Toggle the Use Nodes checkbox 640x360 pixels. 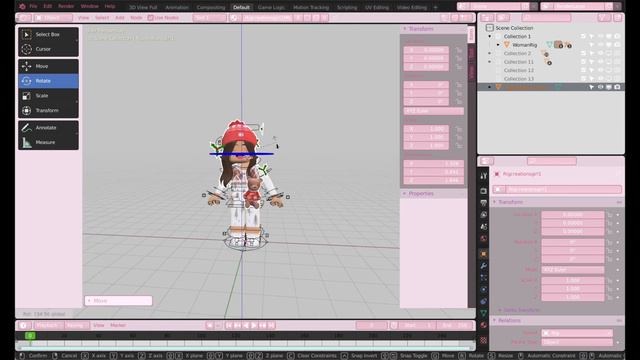click(151, 18)
